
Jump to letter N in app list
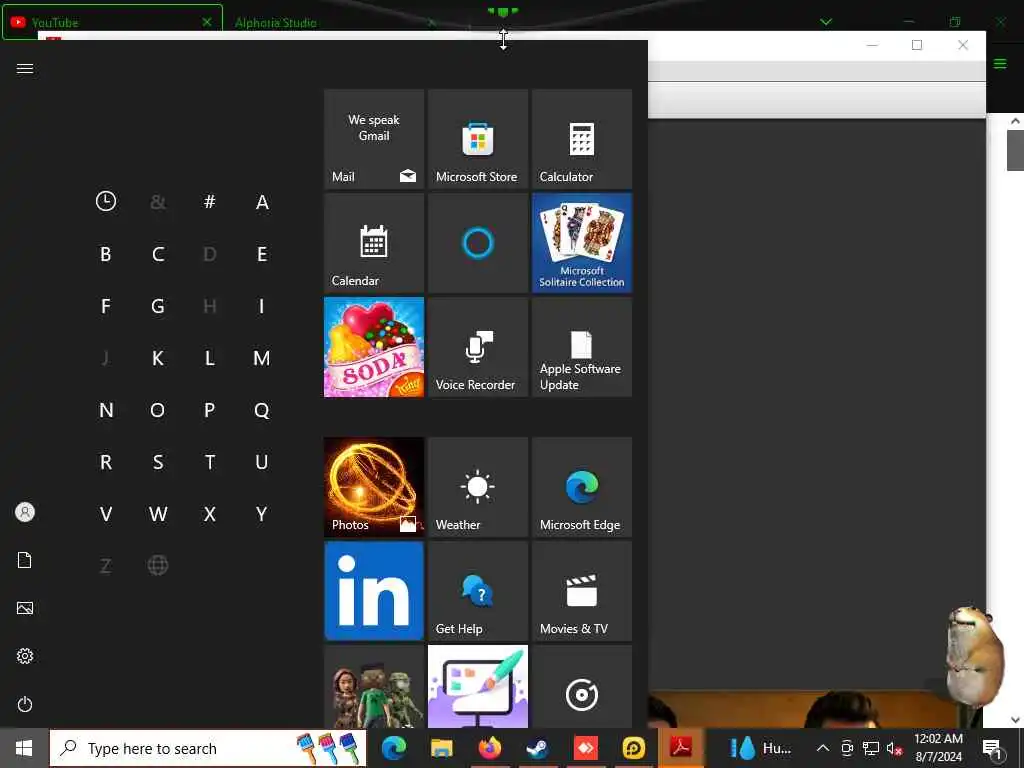(x=106, y=410)
